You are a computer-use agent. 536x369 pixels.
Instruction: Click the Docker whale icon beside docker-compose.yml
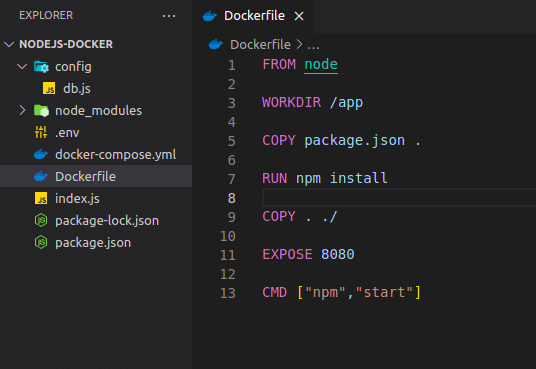tap(41, 155)
